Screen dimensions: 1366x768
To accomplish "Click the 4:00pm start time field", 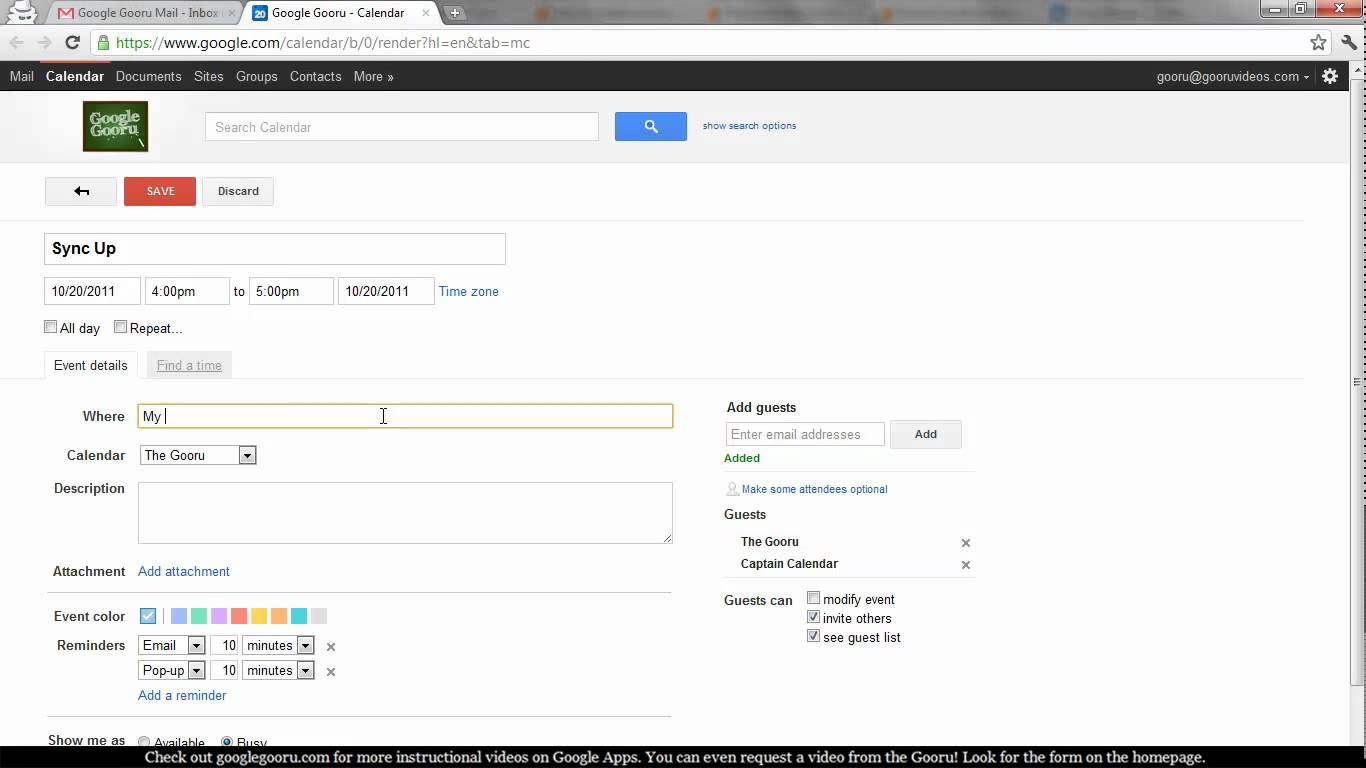I will [187, 291].
